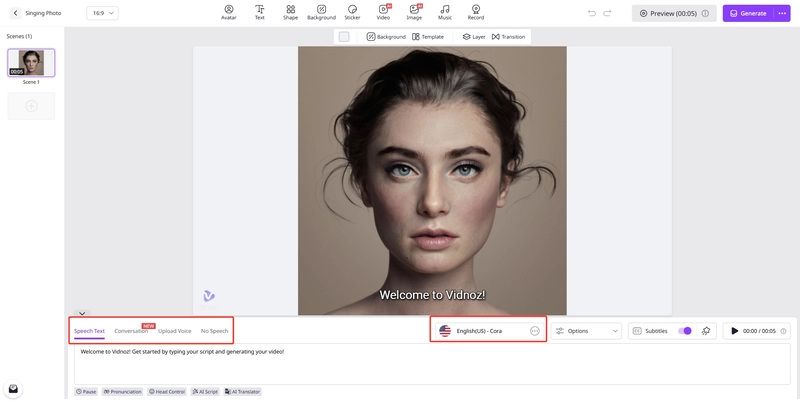Click the Record icon

click(476, 12)
